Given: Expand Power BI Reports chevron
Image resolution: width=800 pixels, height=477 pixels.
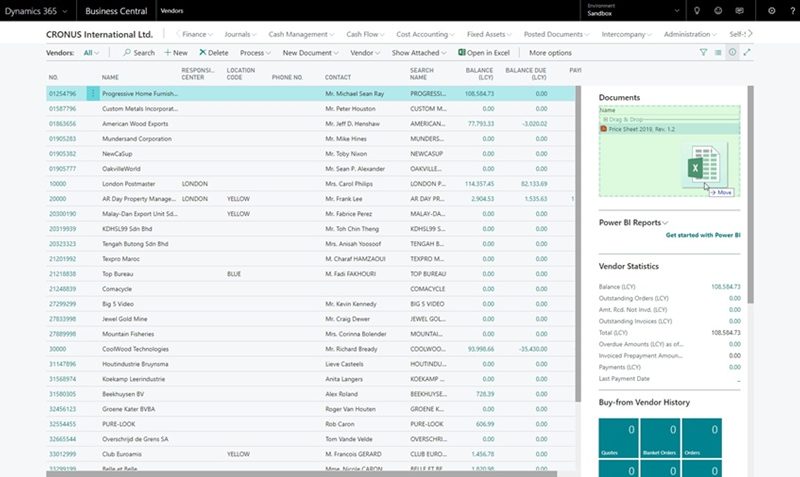Looking at the screenshot, I should pyautogui.click(x=665, y=223).
